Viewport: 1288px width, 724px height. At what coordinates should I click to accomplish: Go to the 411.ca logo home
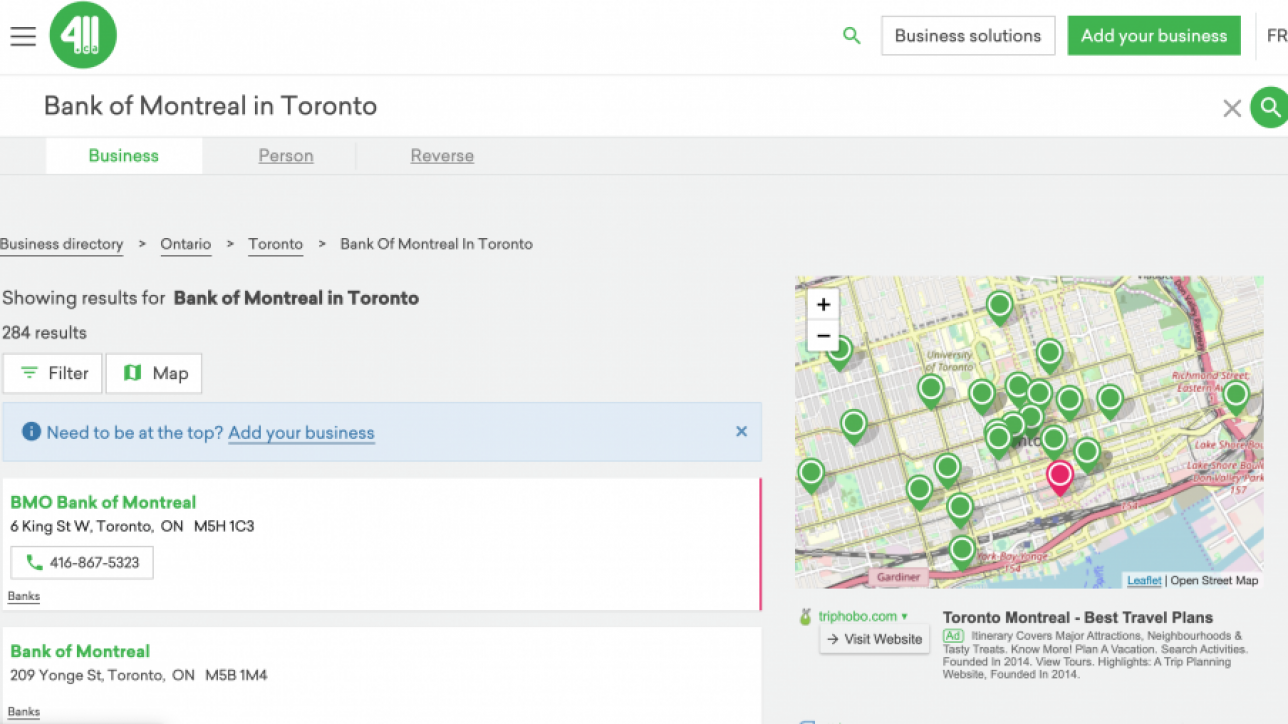pos(83,35)
